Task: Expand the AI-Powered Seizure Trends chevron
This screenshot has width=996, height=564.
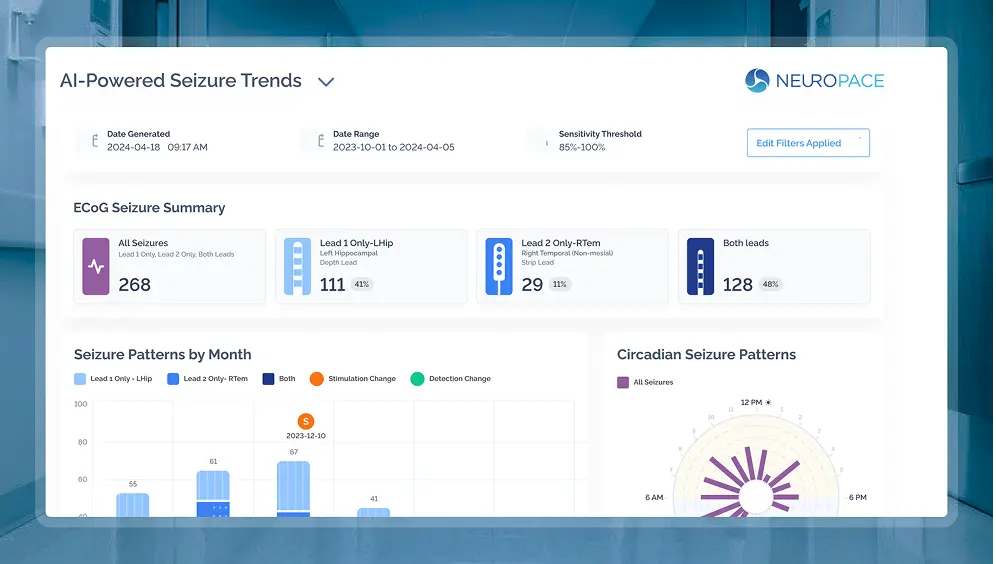Action: point(326,82)
